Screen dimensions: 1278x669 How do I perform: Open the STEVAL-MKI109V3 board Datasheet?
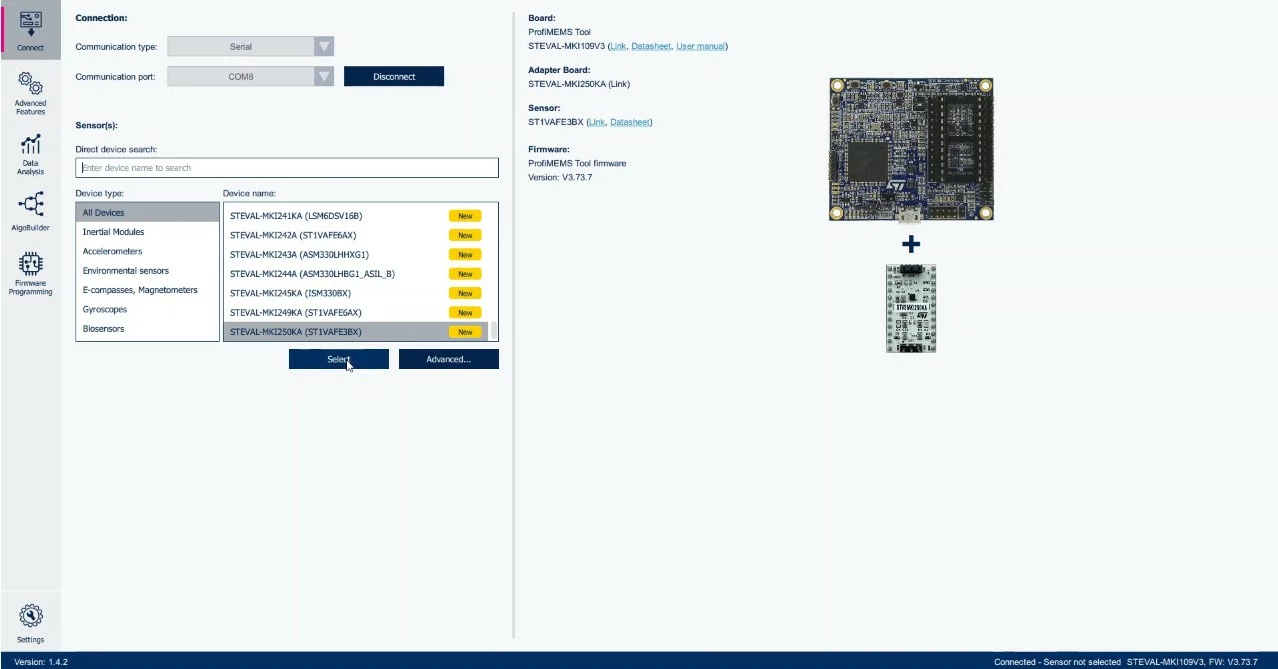[650, 46]
